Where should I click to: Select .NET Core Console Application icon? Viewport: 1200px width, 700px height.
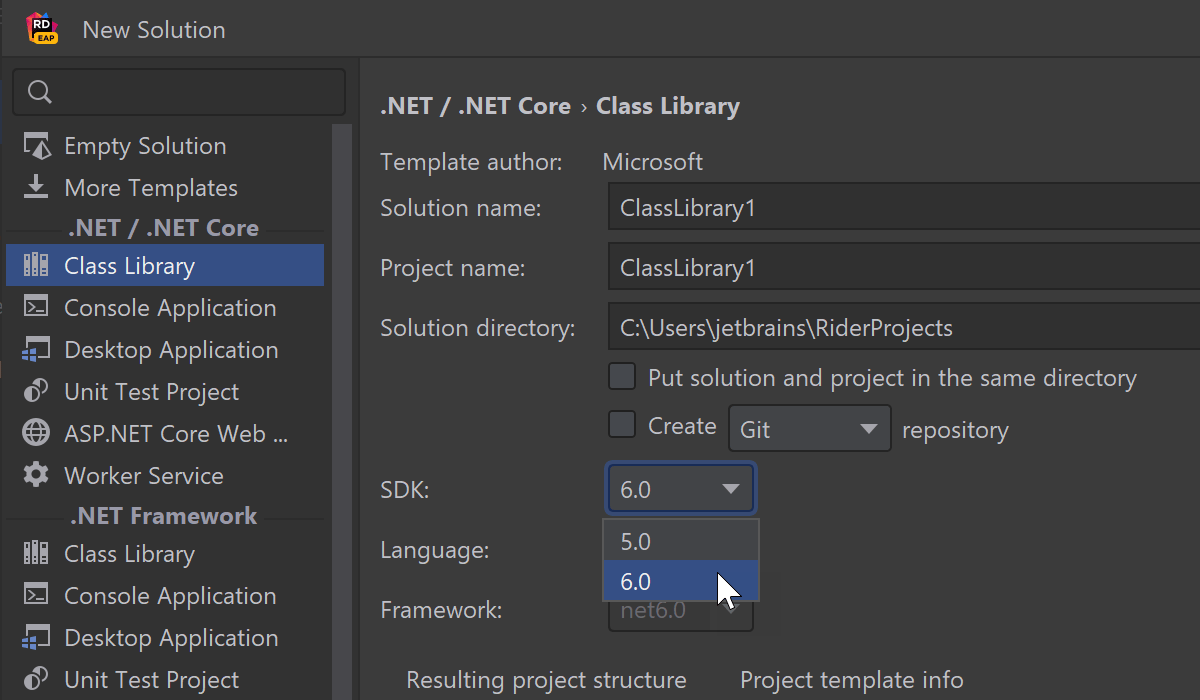(36, 308)
